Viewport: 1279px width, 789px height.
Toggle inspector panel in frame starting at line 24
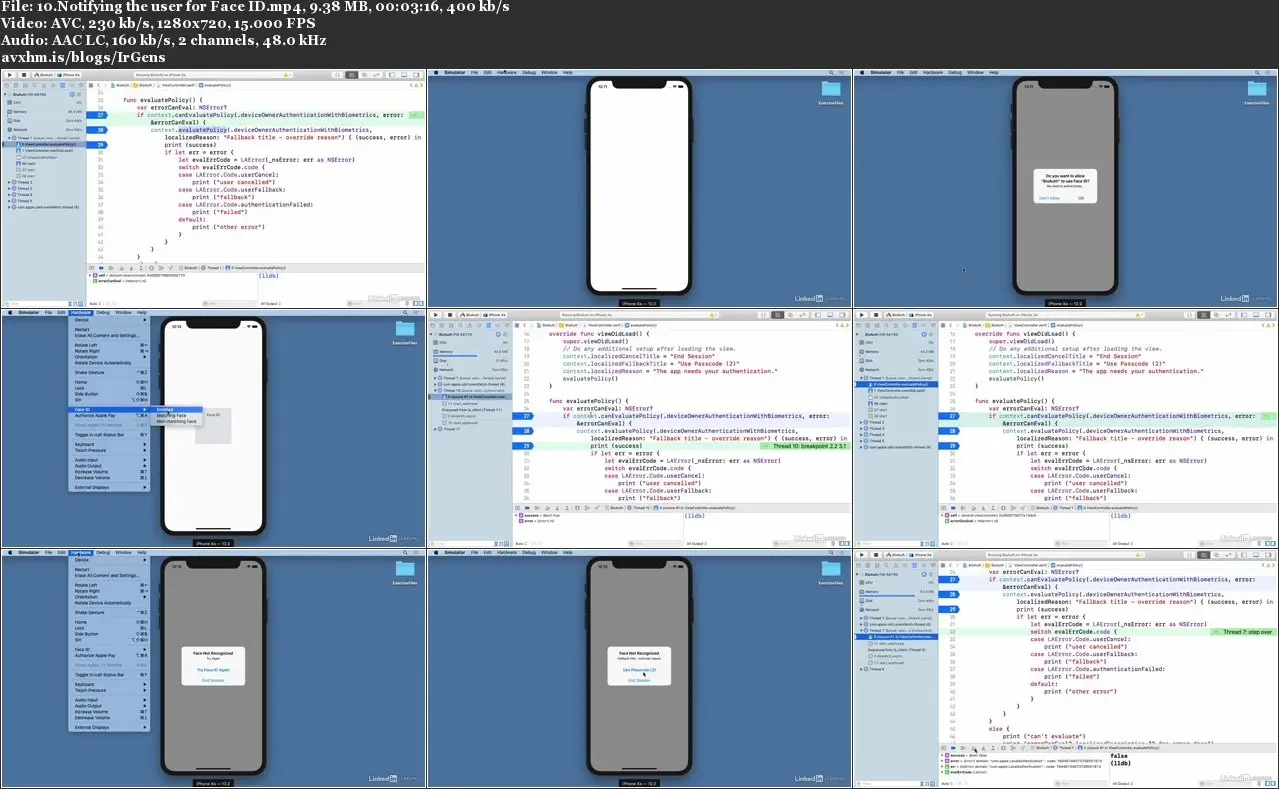(x=415, y=75)
